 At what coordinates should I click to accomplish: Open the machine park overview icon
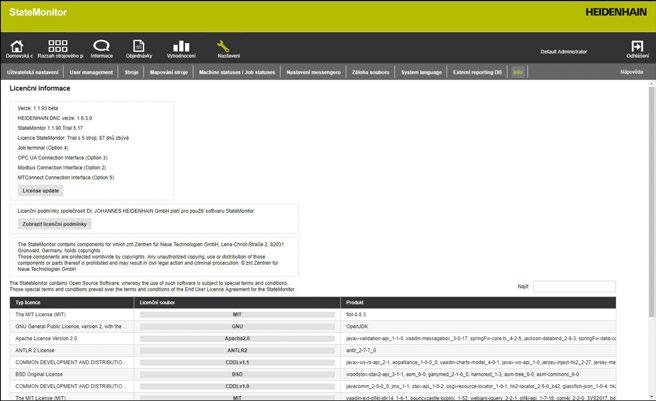pyautogui.click(x=58, y=46)
